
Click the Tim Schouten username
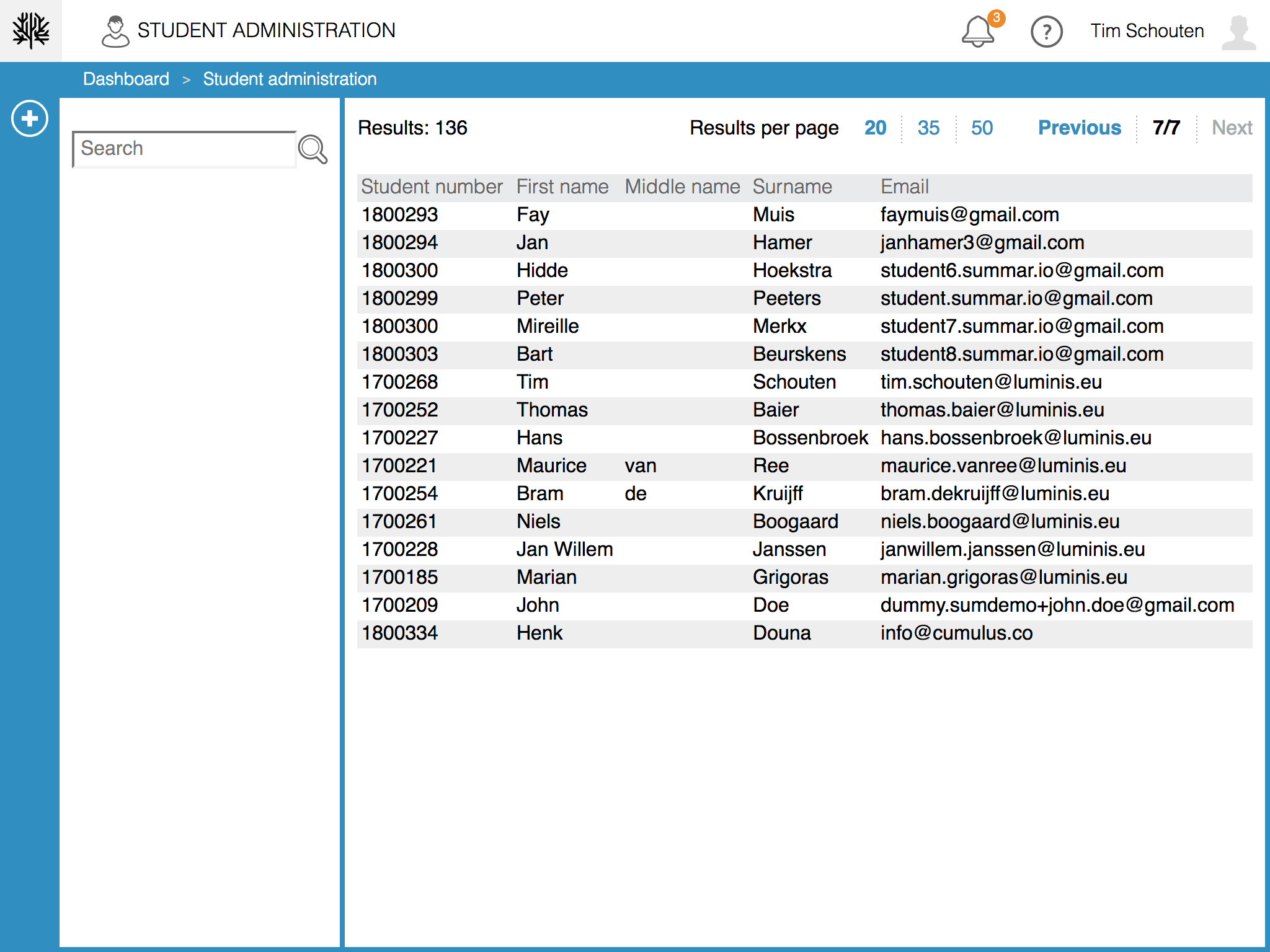tap(1147, 31)
